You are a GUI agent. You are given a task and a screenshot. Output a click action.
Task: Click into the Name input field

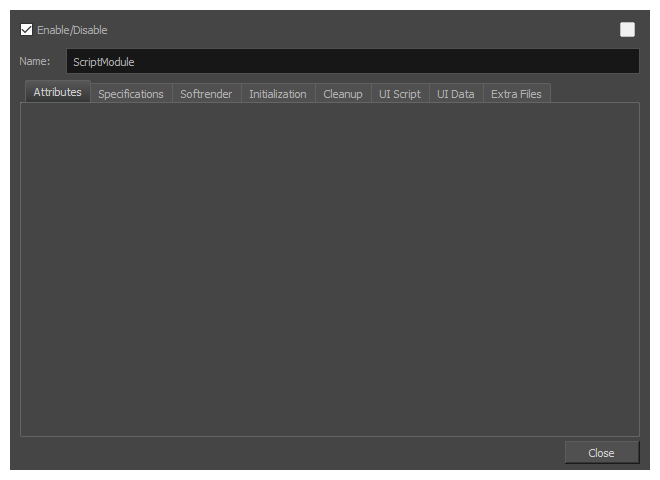tap(352, 62)
